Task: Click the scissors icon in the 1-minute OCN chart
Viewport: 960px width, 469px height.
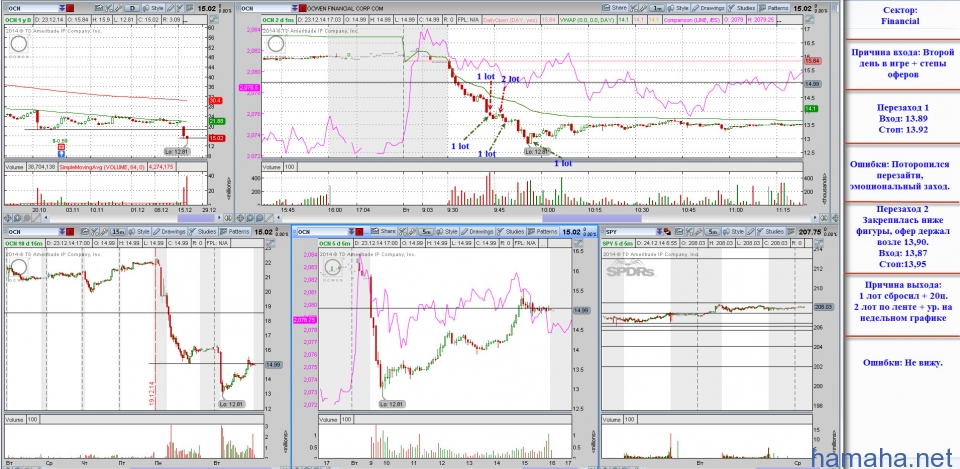Action: [x=634, y=8]
